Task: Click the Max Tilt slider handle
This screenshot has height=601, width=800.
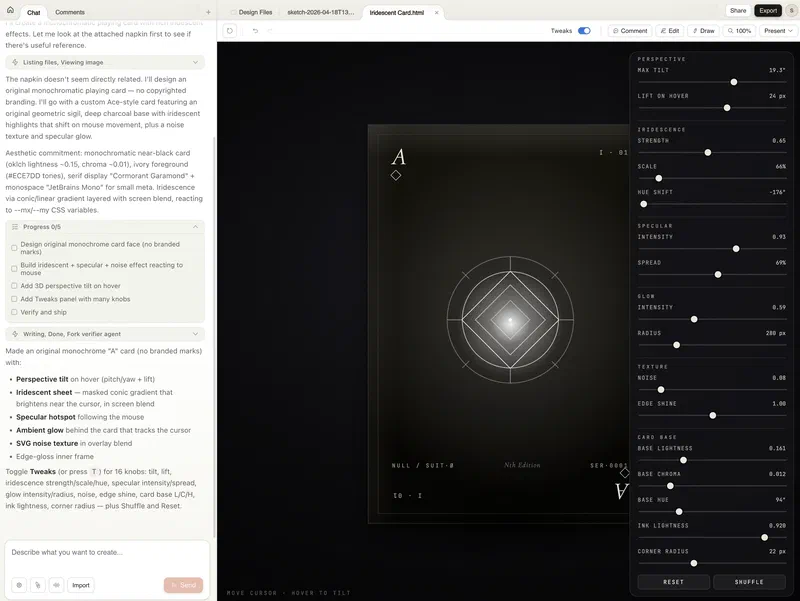Action: [x=734, y=82]
